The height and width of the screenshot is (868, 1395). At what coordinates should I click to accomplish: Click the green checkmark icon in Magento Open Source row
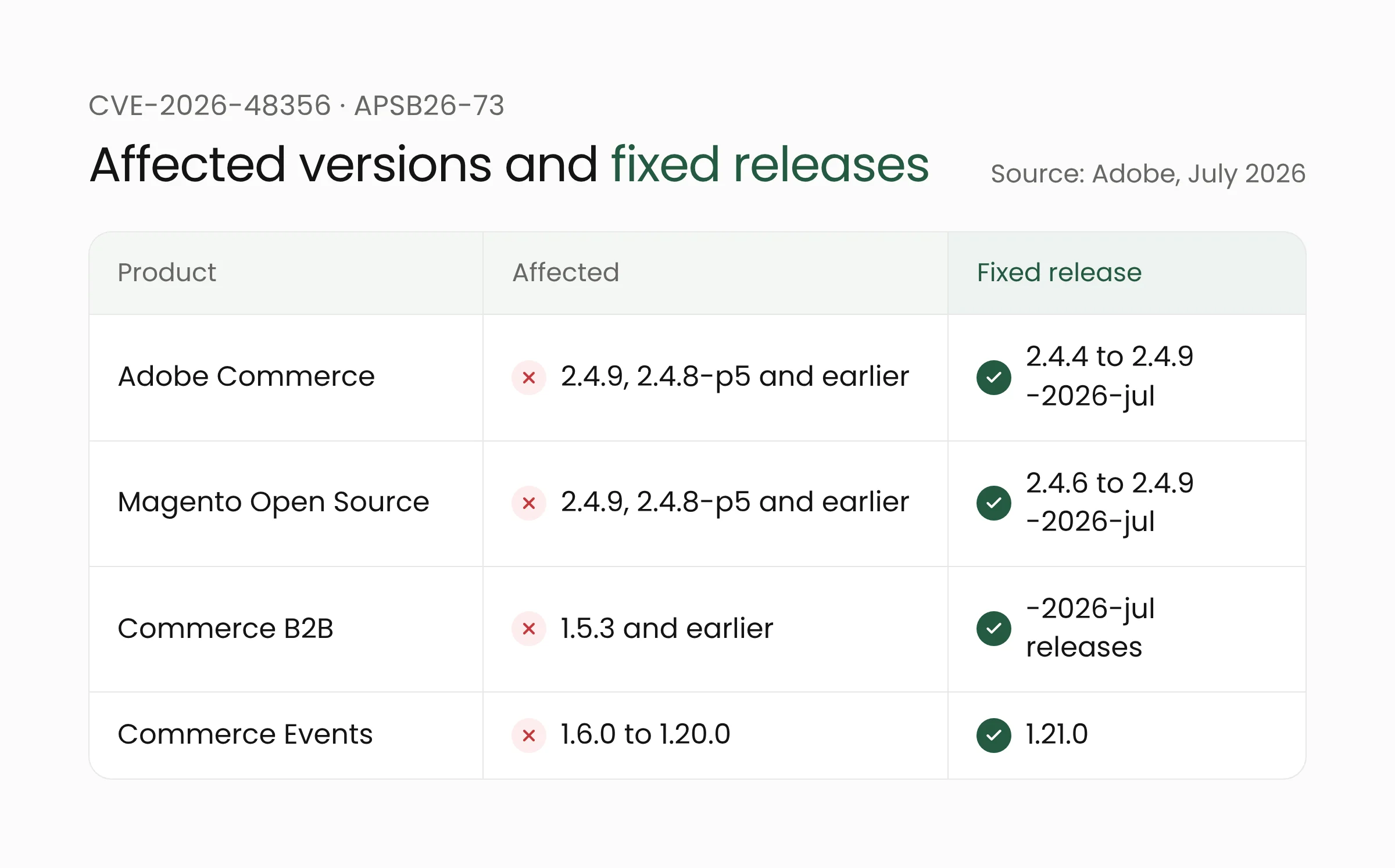[x=994, y=503]
